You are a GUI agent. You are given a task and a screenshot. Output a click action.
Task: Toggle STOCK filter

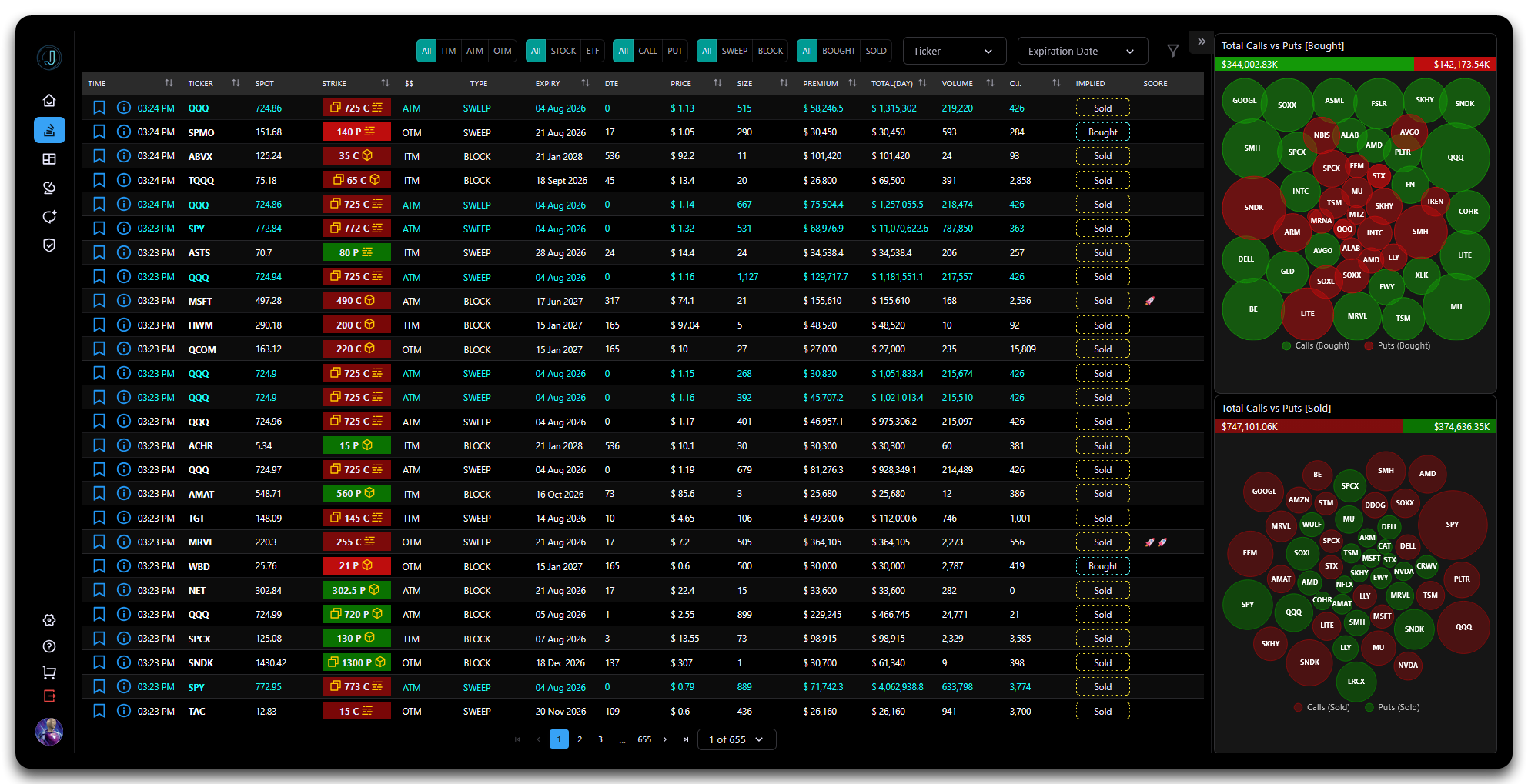click(x=563, y=51)
